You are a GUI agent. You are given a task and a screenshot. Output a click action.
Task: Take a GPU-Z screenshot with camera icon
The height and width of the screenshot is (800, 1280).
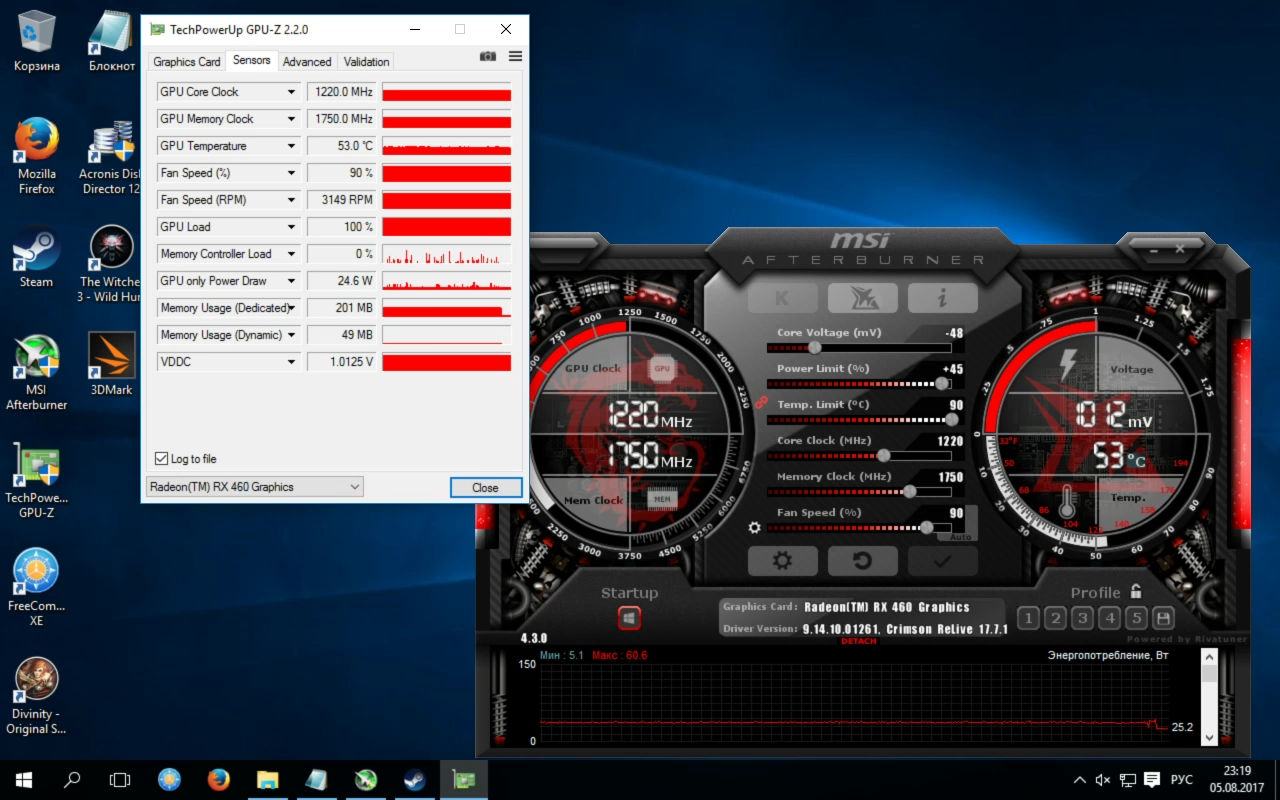pos(488,57)
